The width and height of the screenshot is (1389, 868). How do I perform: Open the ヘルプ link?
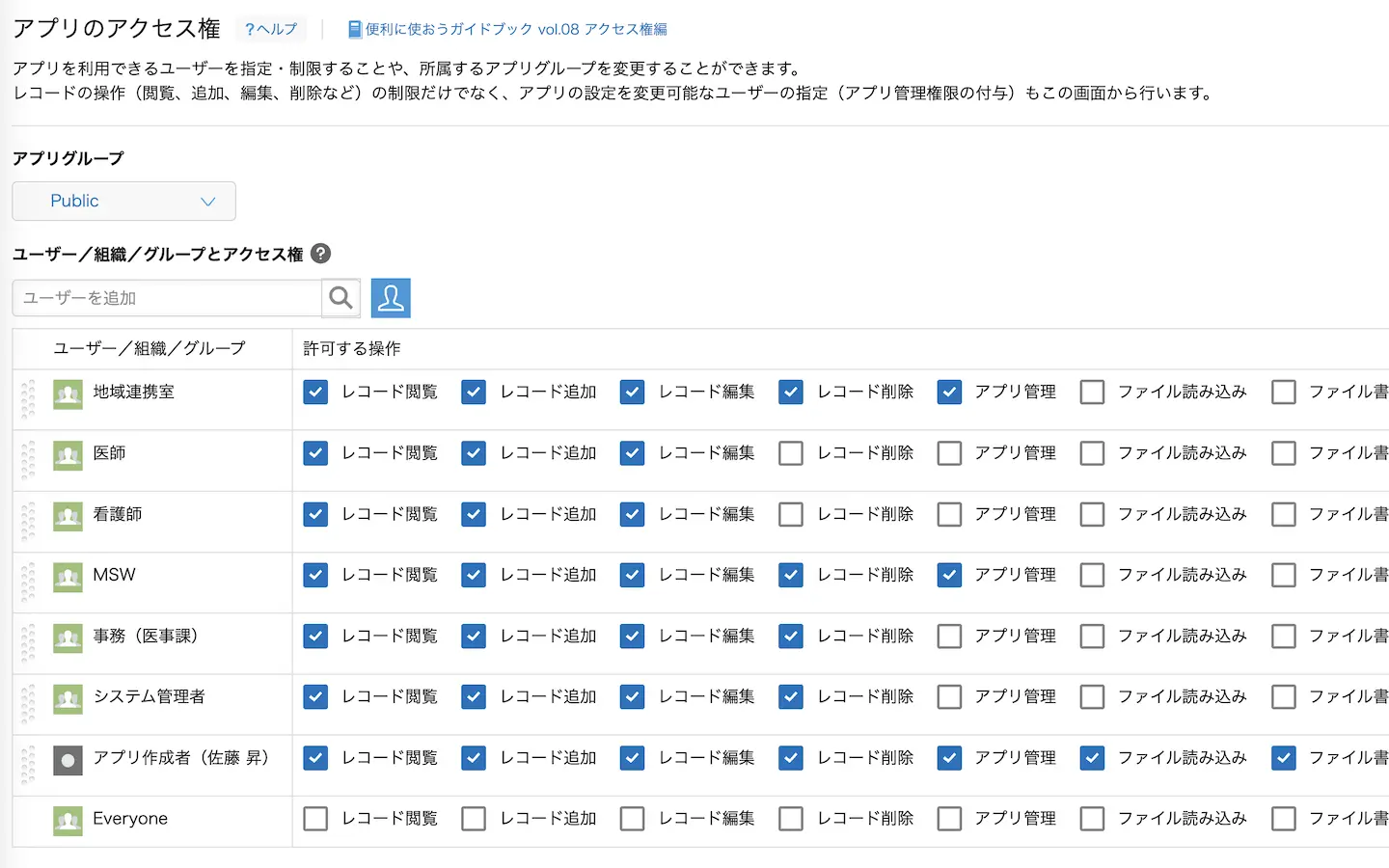point(271,29)
